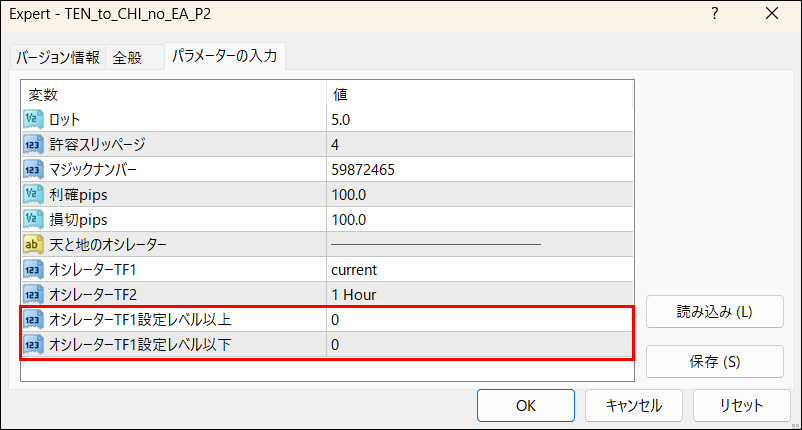Switch to the 全般 tab
Viewport: 802px width, 430px height.
[127, 58]
